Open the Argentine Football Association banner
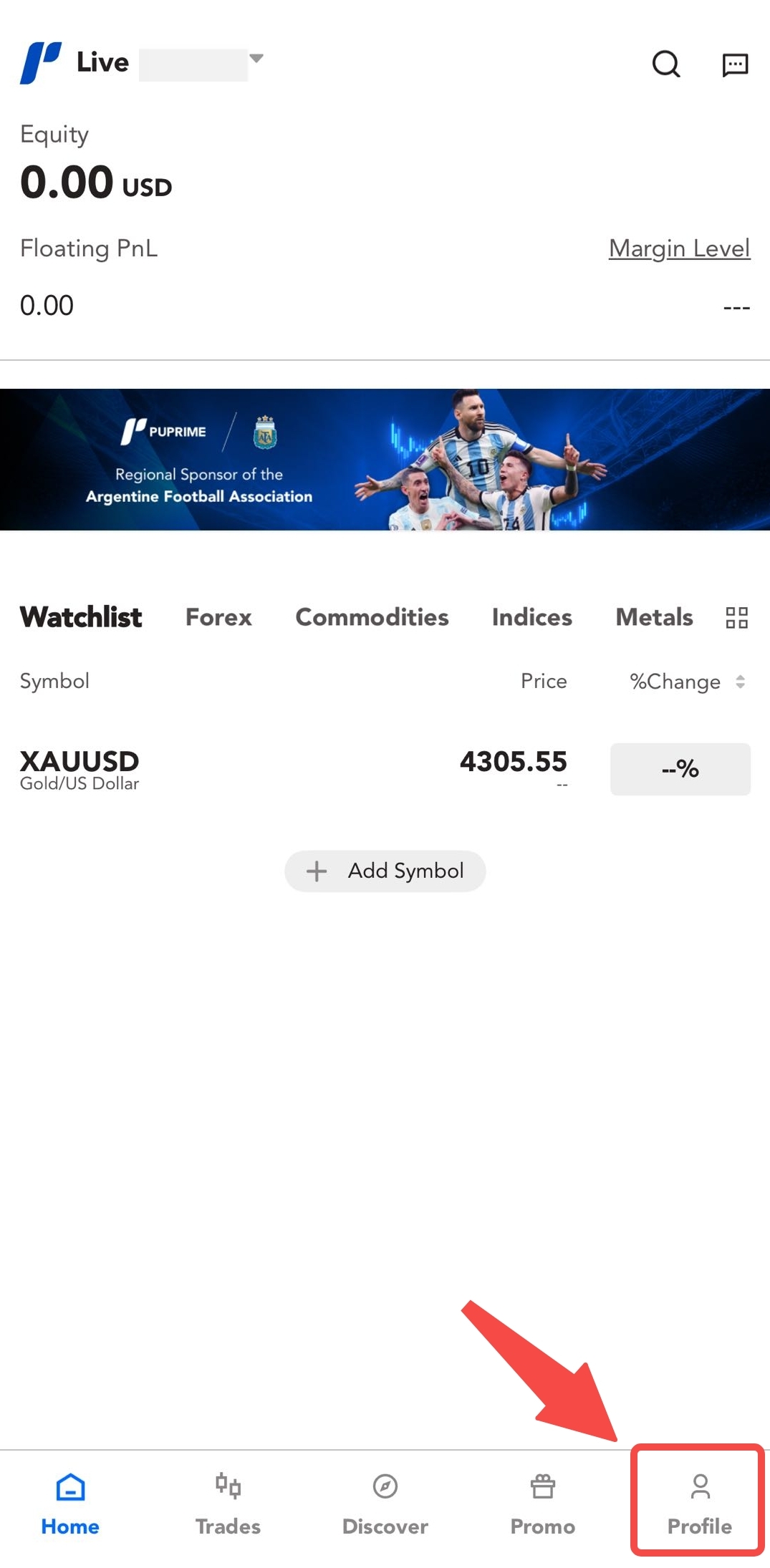 click(x=385, y=459)
